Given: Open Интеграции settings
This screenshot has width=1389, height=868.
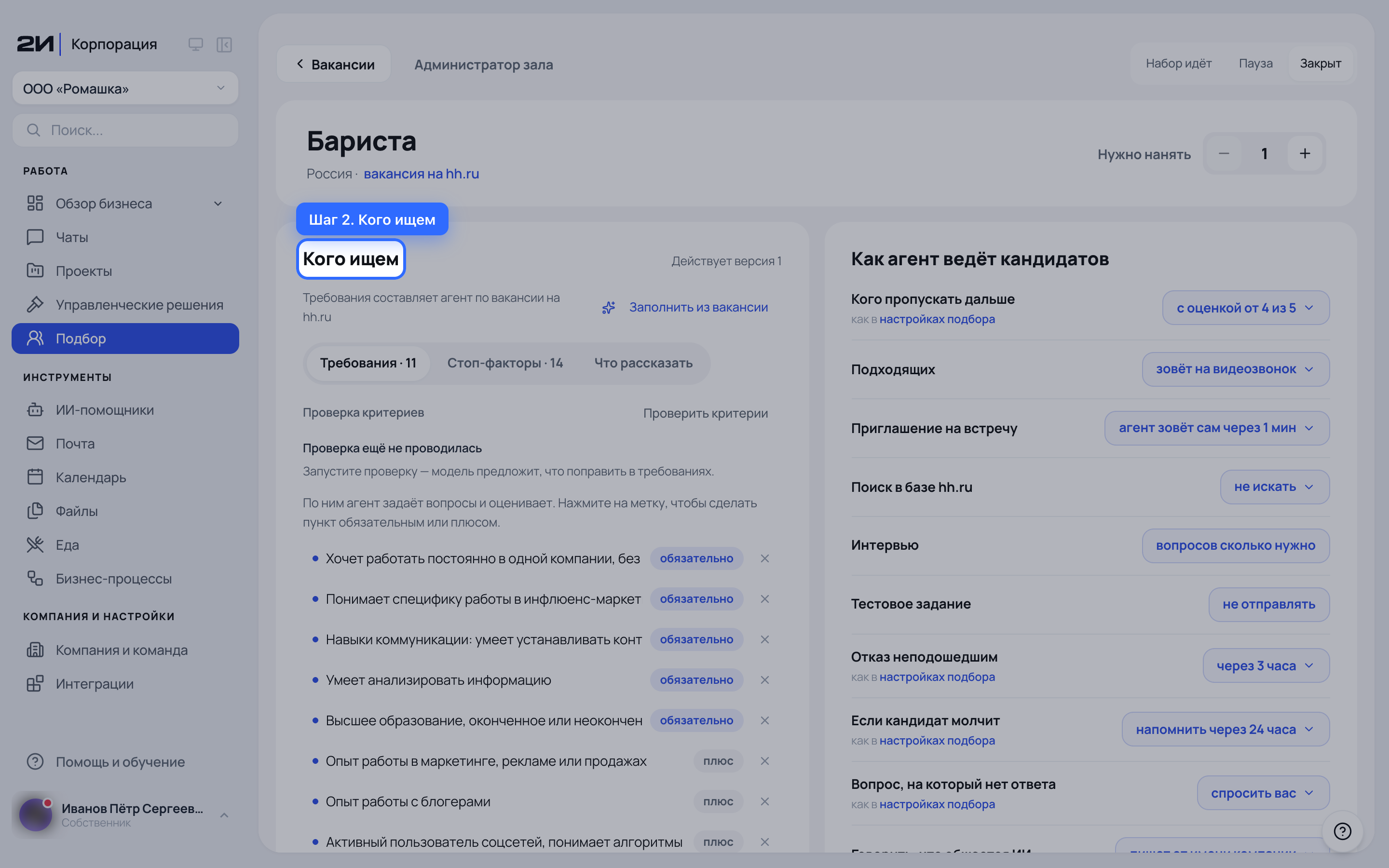Looking at the screenshot, I should 125,684.
